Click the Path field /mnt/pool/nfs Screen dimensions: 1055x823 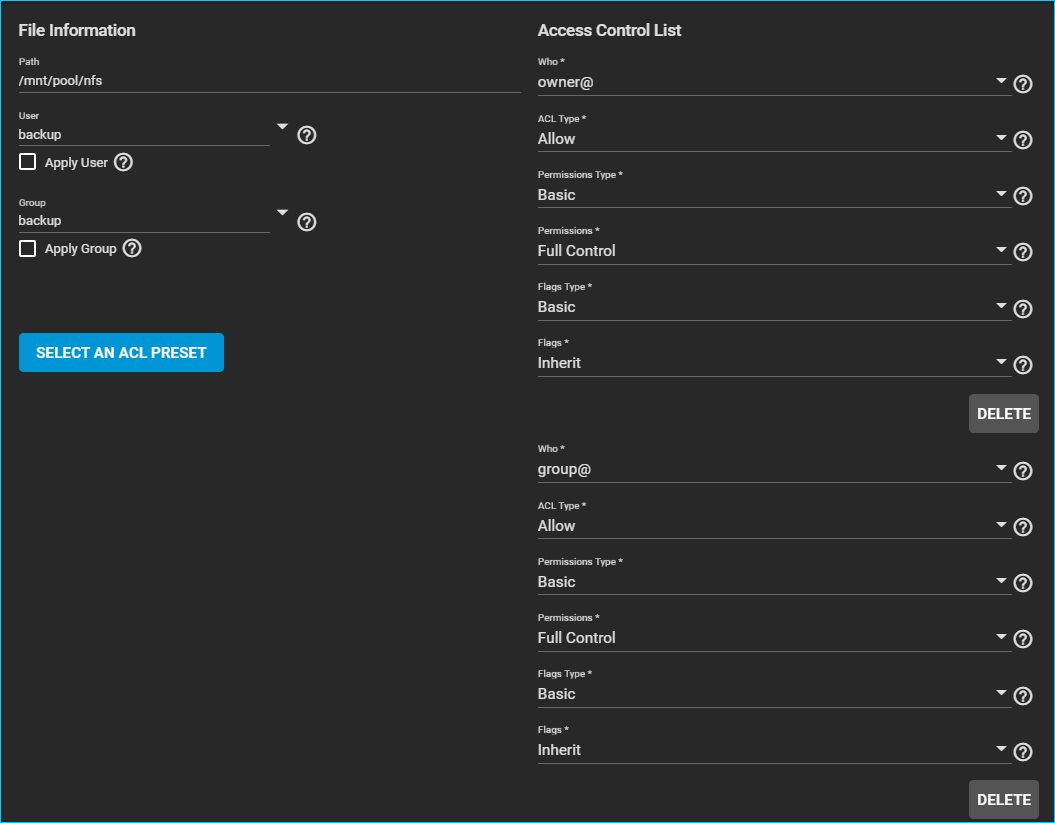point(269,81)
